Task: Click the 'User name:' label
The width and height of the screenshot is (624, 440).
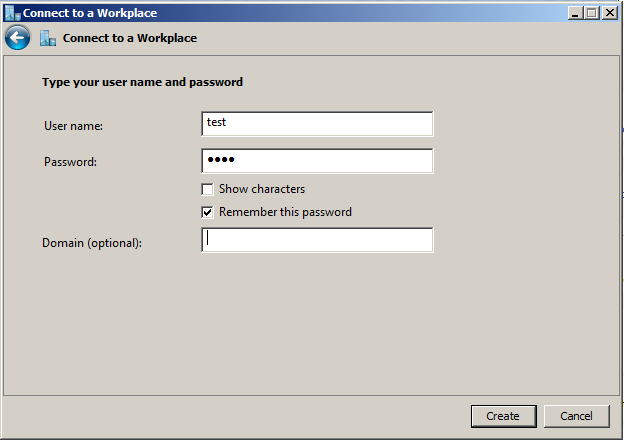Action: click(x=74, y=126)
